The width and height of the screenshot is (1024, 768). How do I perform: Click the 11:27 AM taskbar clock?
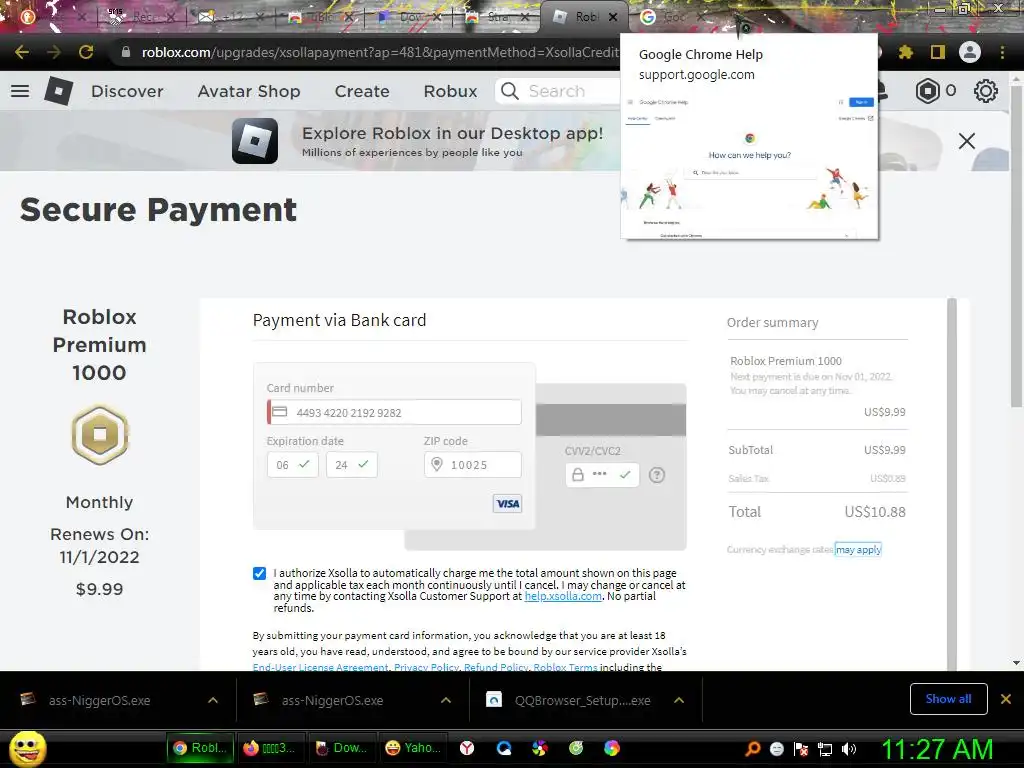937,749
